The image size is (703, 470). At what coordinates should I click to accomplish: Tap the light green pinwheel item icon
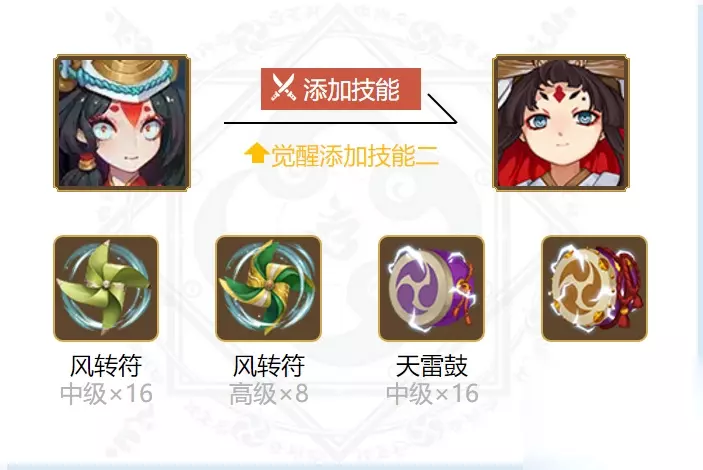[x=106, y=288]
